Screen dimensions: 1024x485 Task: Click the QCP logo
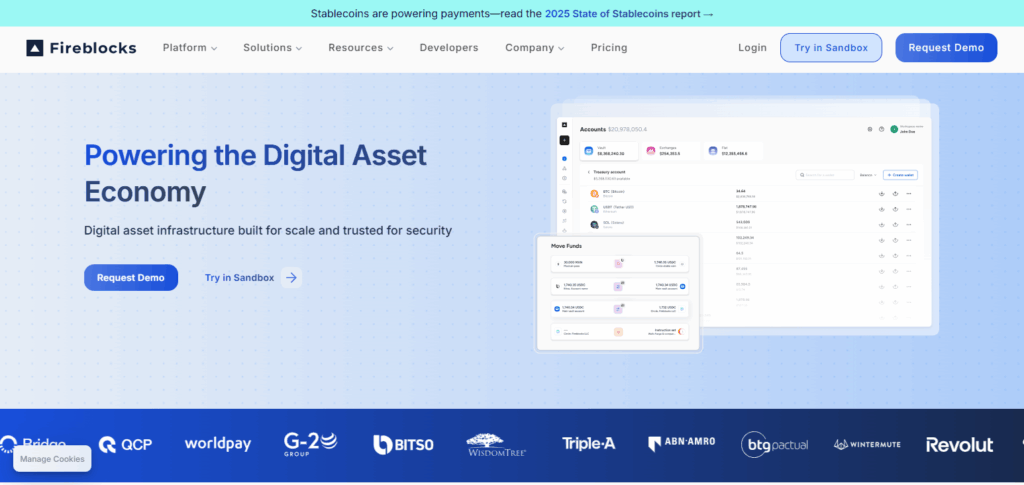pos(125,445)
